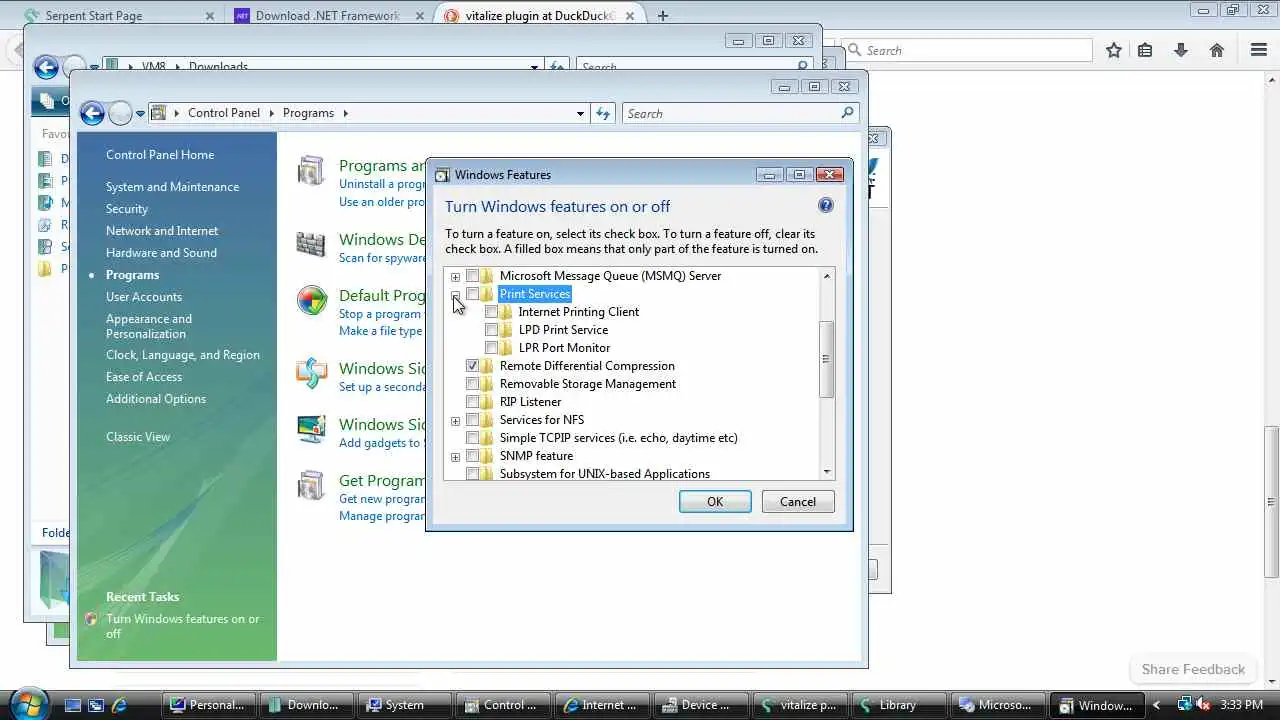Cancel the Windows Features dialog
The height and width of the screenshot is (720, 1280).
click(x=798, y=502)
